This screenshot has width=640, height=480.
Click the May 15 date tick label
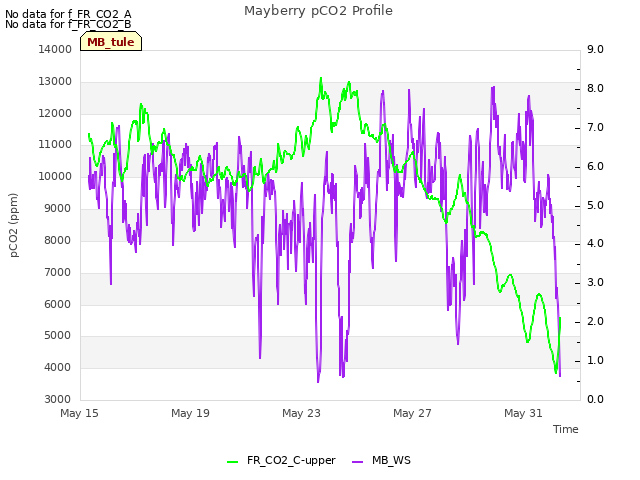pyautogui.click(x=79, y=413)
